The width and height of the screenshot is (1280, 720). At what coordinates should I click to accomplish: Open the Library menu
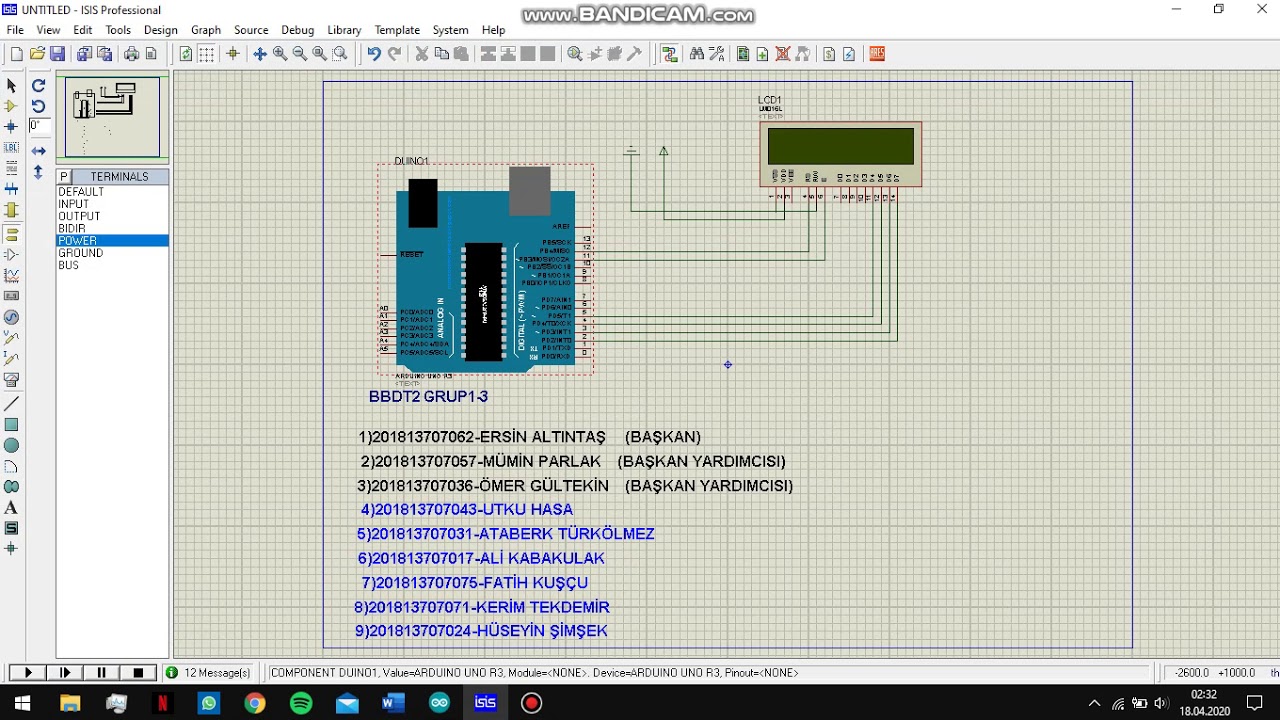(344, 30)
